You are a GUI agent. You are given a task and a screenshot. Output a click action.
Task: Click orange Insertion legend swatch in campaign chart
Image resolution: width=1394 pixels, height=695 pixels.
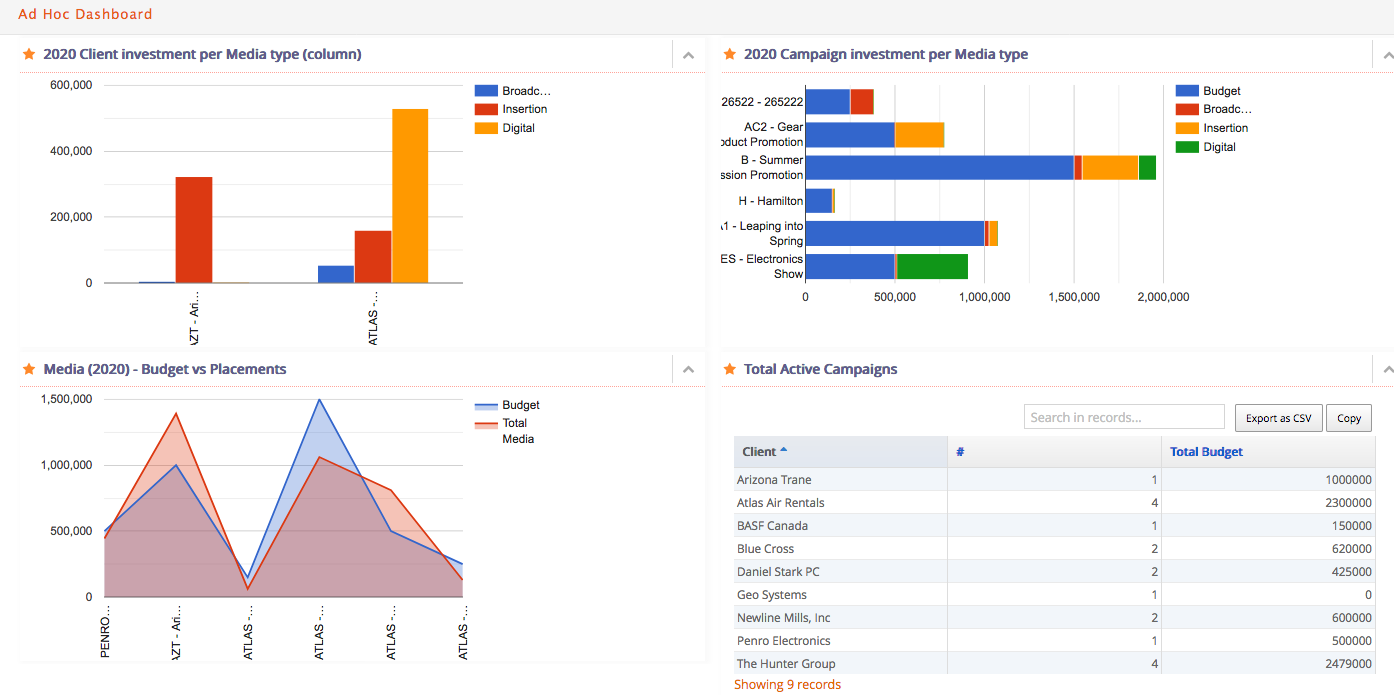coord(1187,128)
